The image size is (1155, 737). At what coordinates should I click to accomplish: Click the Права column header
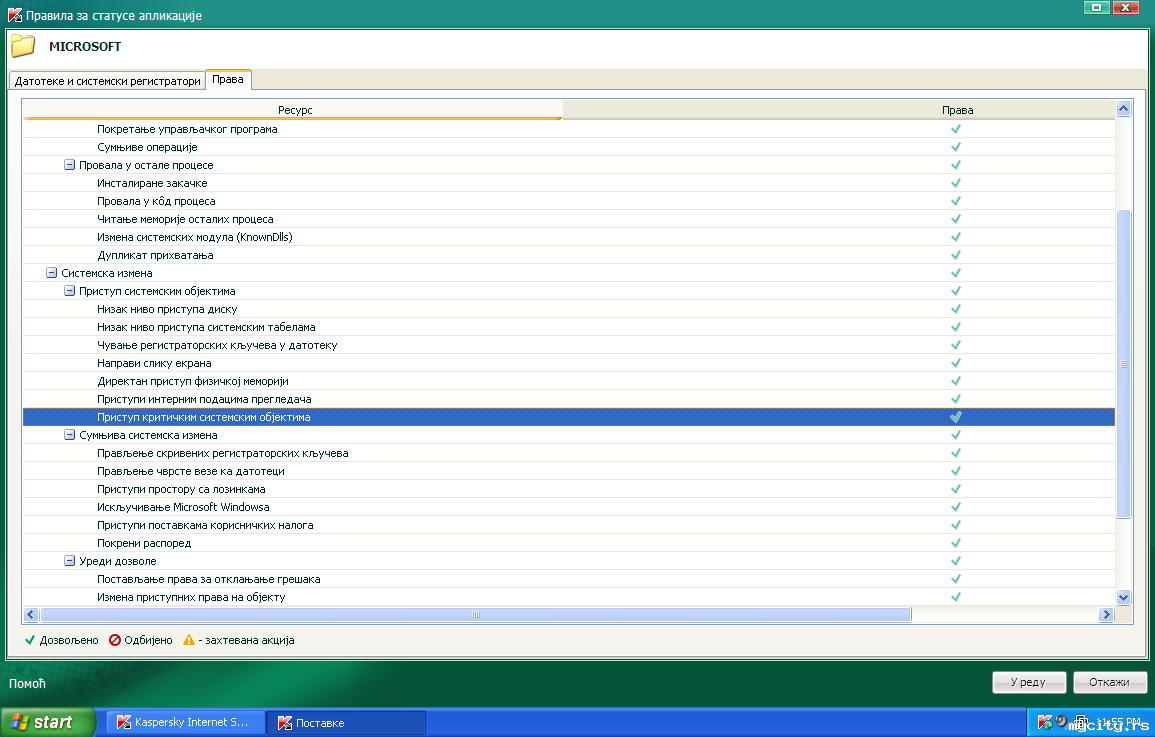coord(958,110)
